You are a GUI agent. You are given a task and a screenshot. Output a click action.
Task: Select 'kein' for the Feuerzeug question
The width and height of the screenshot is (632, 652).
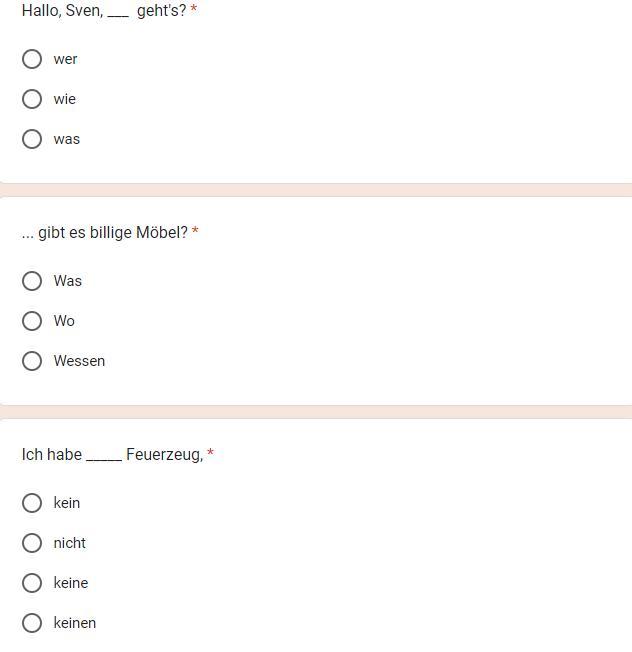click(x=32, y=503)
